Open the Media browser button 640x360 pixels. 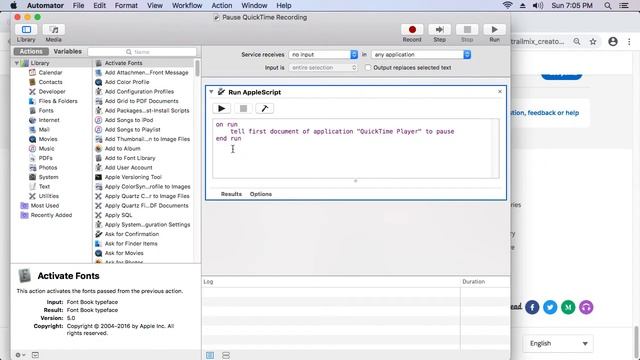pyautogui.click(x=53, y=30)
